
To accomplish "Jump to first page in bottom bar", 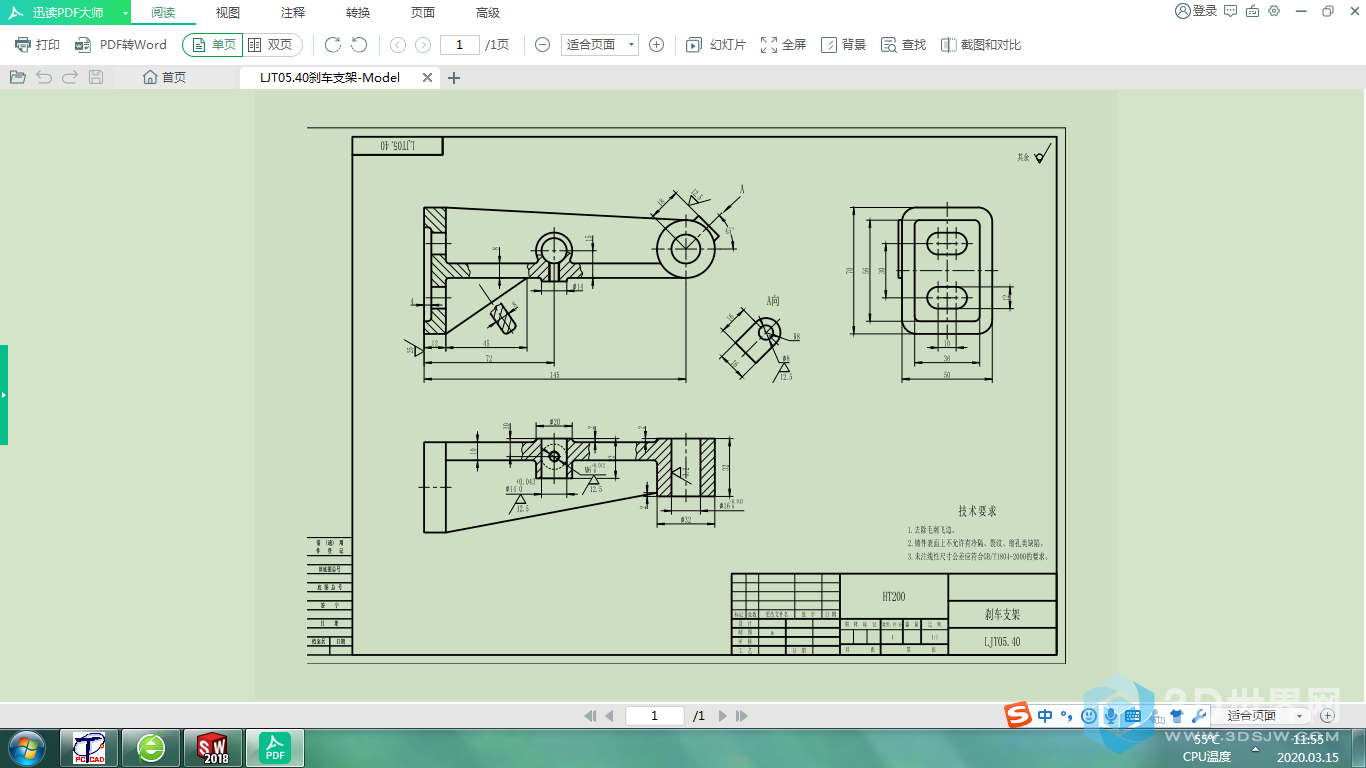I will tap(589, 716).
